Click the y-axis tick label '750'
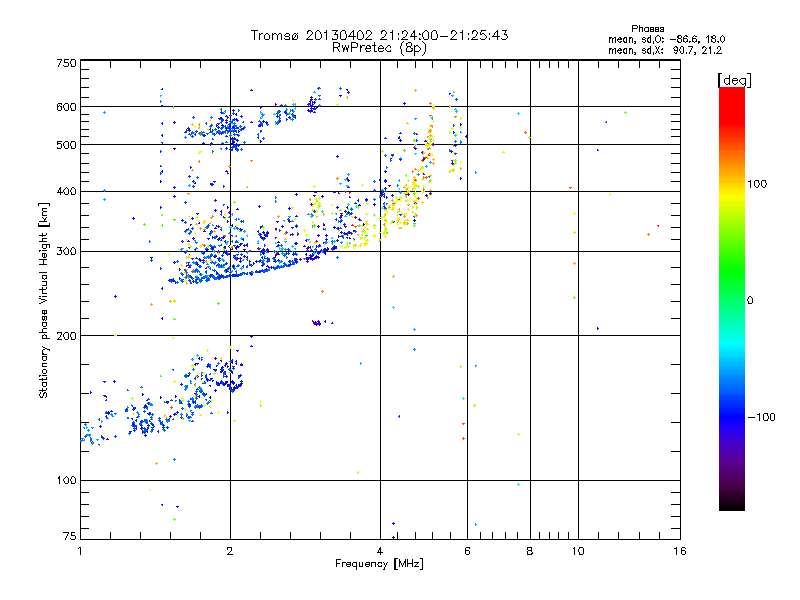The image size is (800, 600). [67, 63]
